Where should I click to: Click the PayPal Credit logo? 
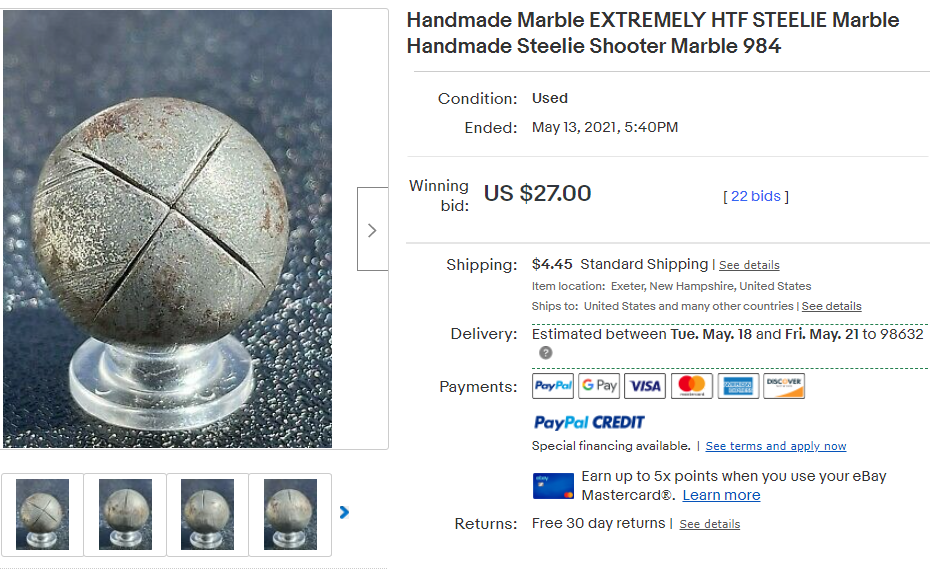[589, 422]
